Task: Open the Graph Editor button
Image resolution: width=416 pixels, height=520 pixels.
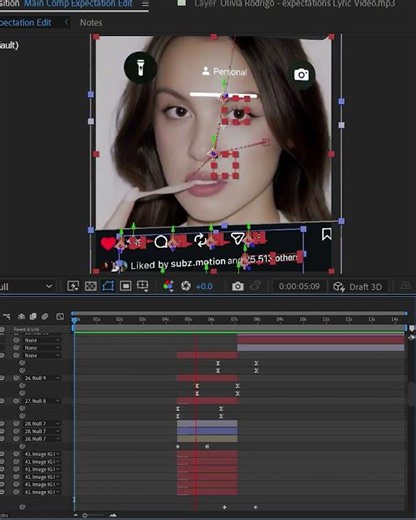Action: click(60, 316)
